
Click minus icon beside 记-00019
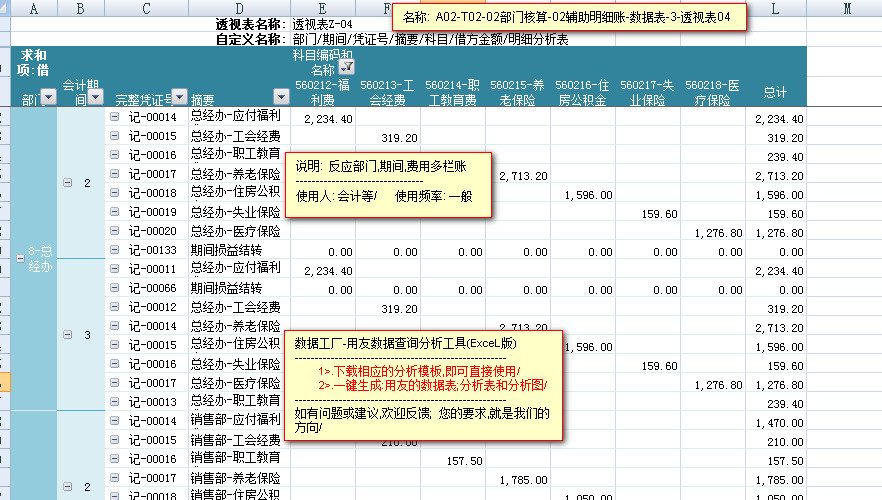[x=115, y=212]
